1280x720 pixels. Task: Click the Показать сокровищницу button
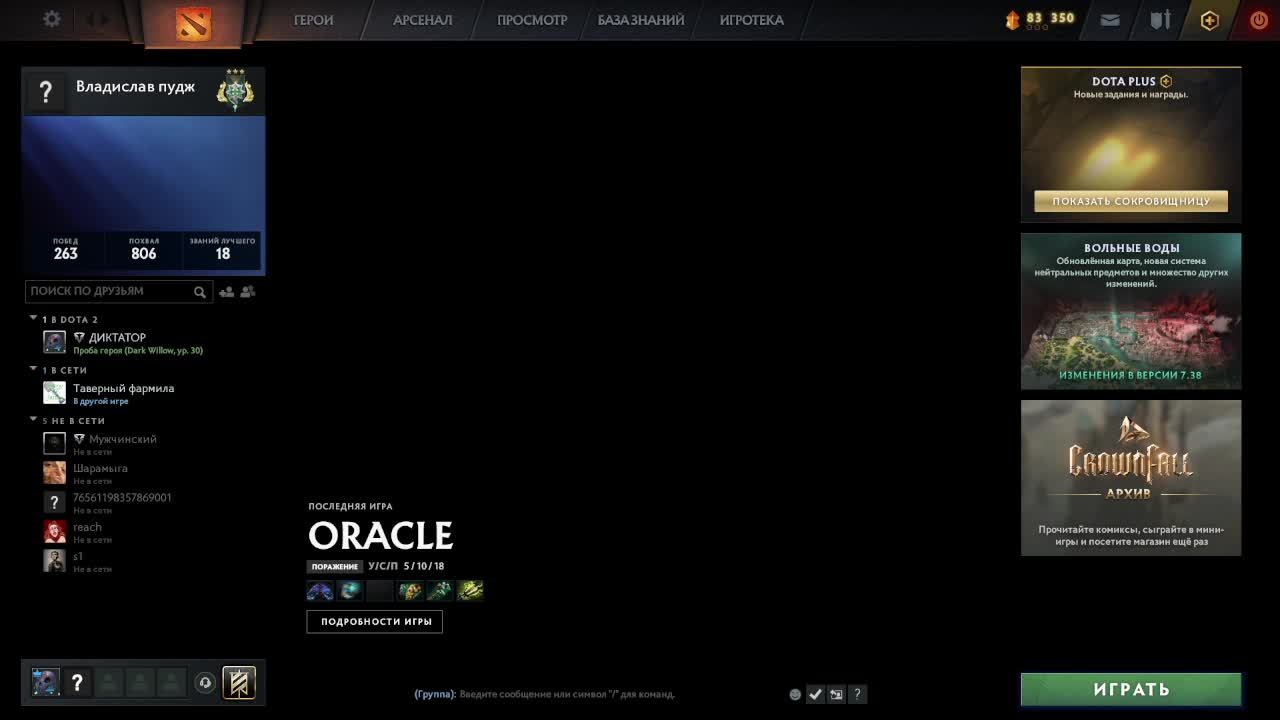1131,201
